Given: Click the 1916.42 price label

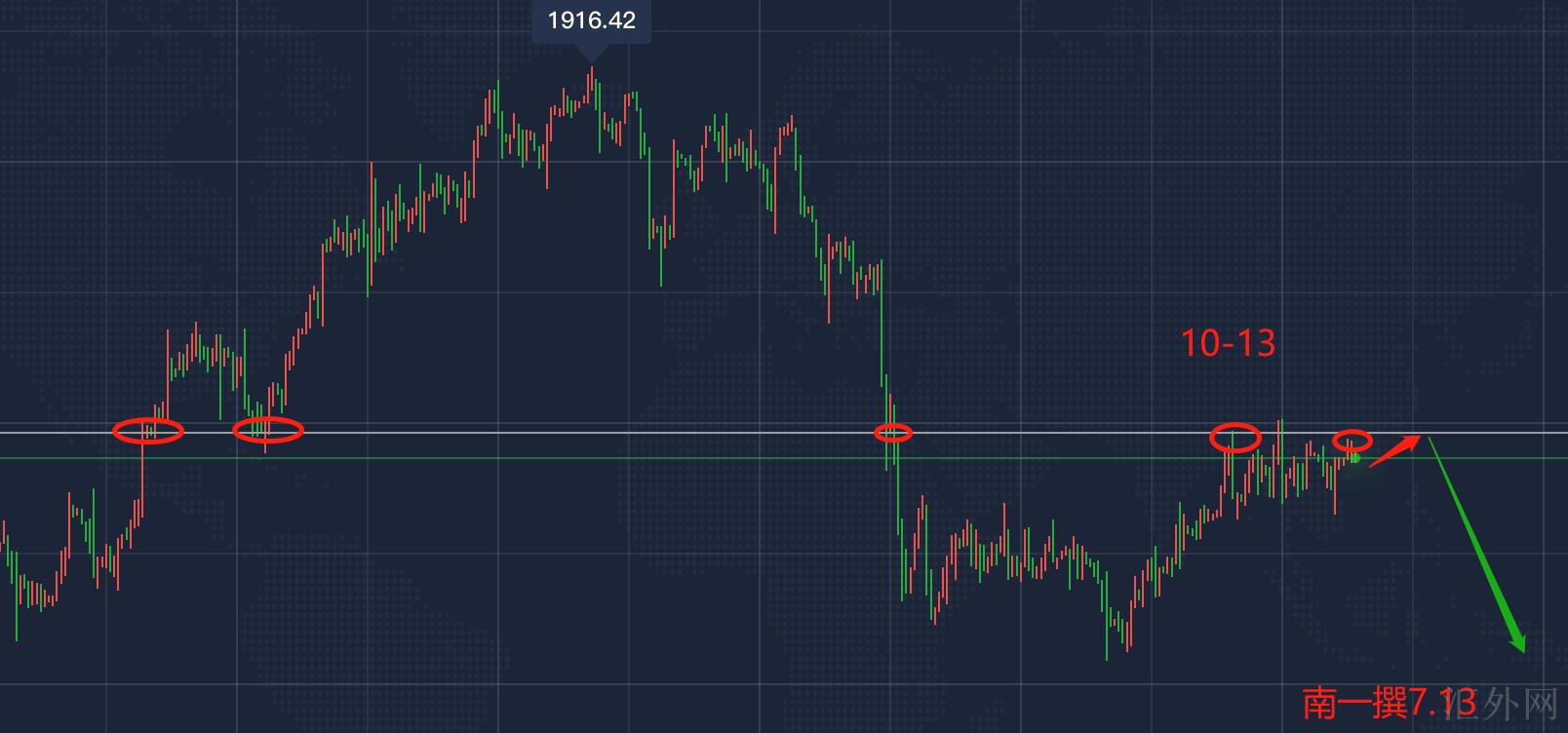Looking at the screenshot, I should (x=591, y=20).
